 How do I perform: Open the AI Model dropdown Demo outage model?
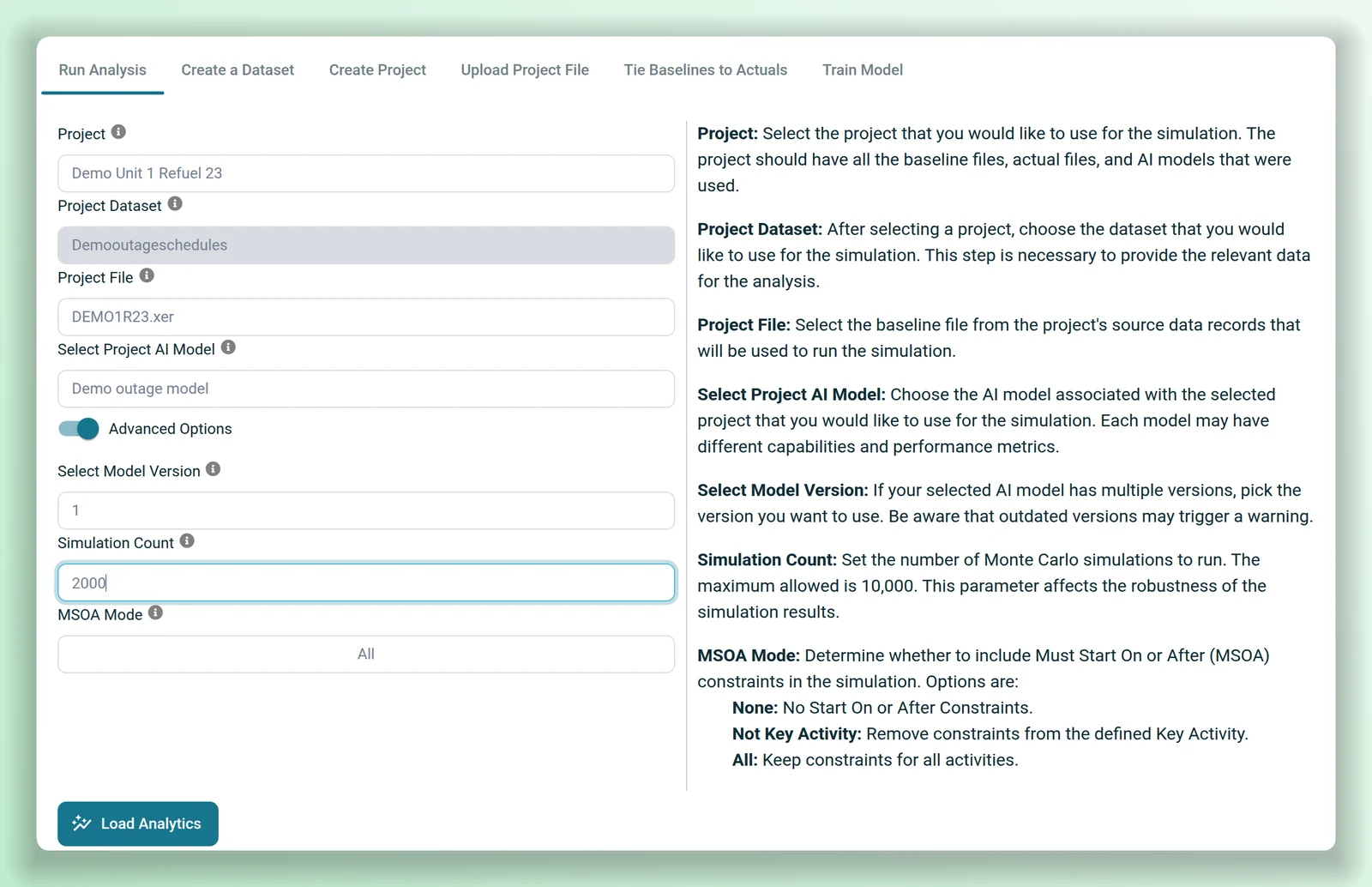point(366,389)
